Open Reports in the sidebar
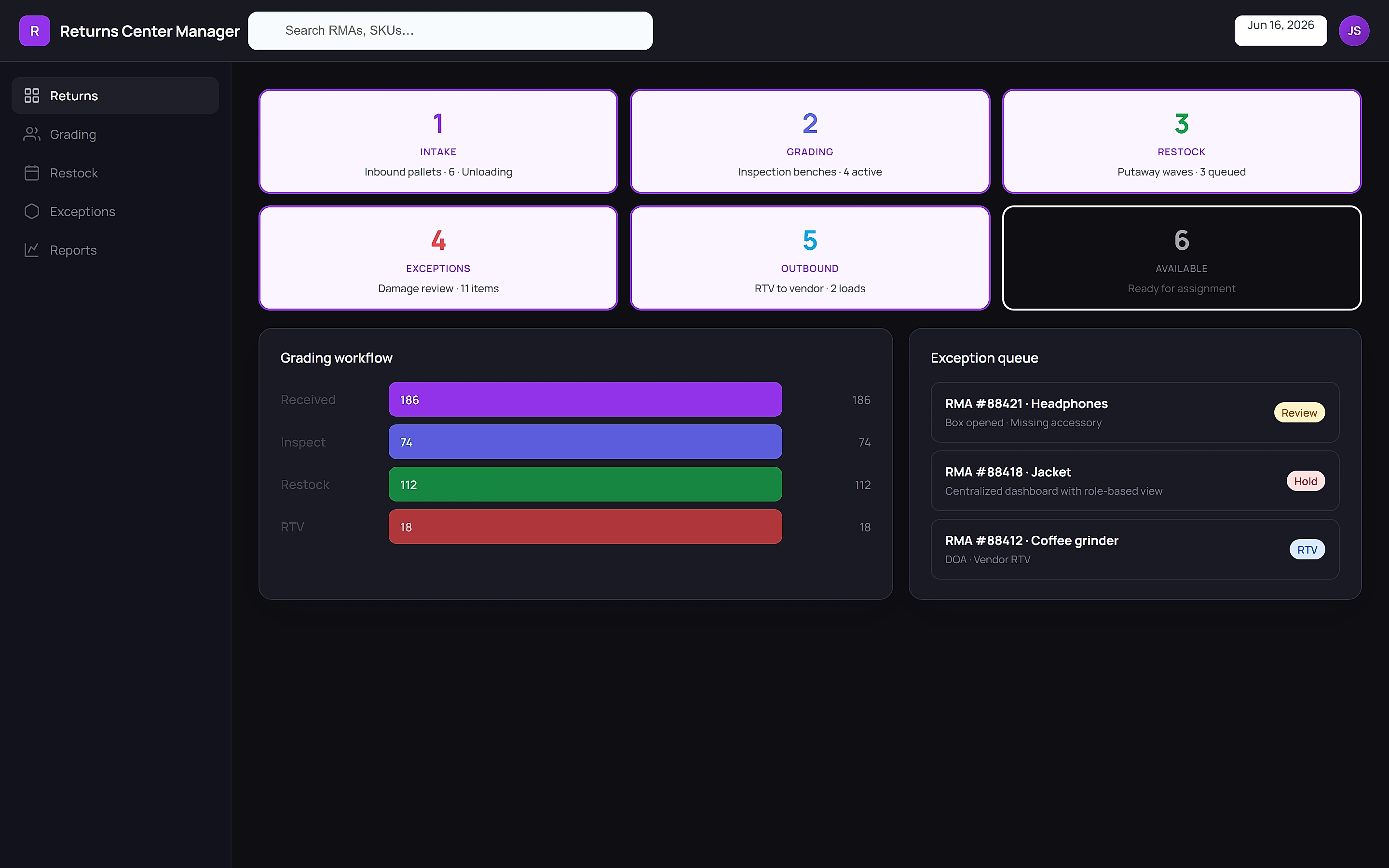This screenshot has width=1389, height=868. pyautogui.click(x=115, y=250)
